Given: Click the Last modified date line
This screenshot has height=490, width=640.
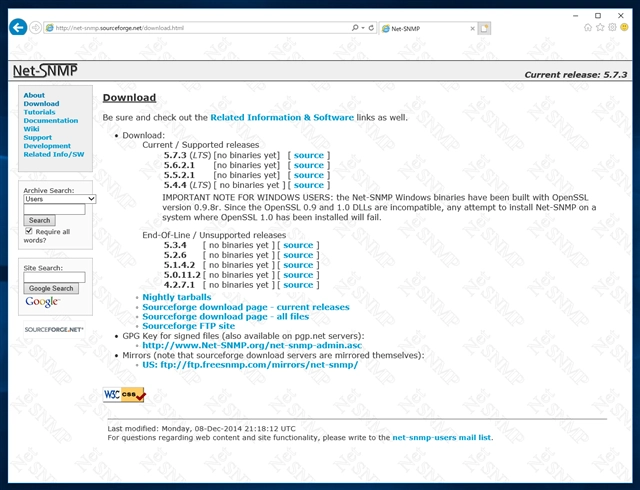Looking at the screenshot, I should [201, 429].
